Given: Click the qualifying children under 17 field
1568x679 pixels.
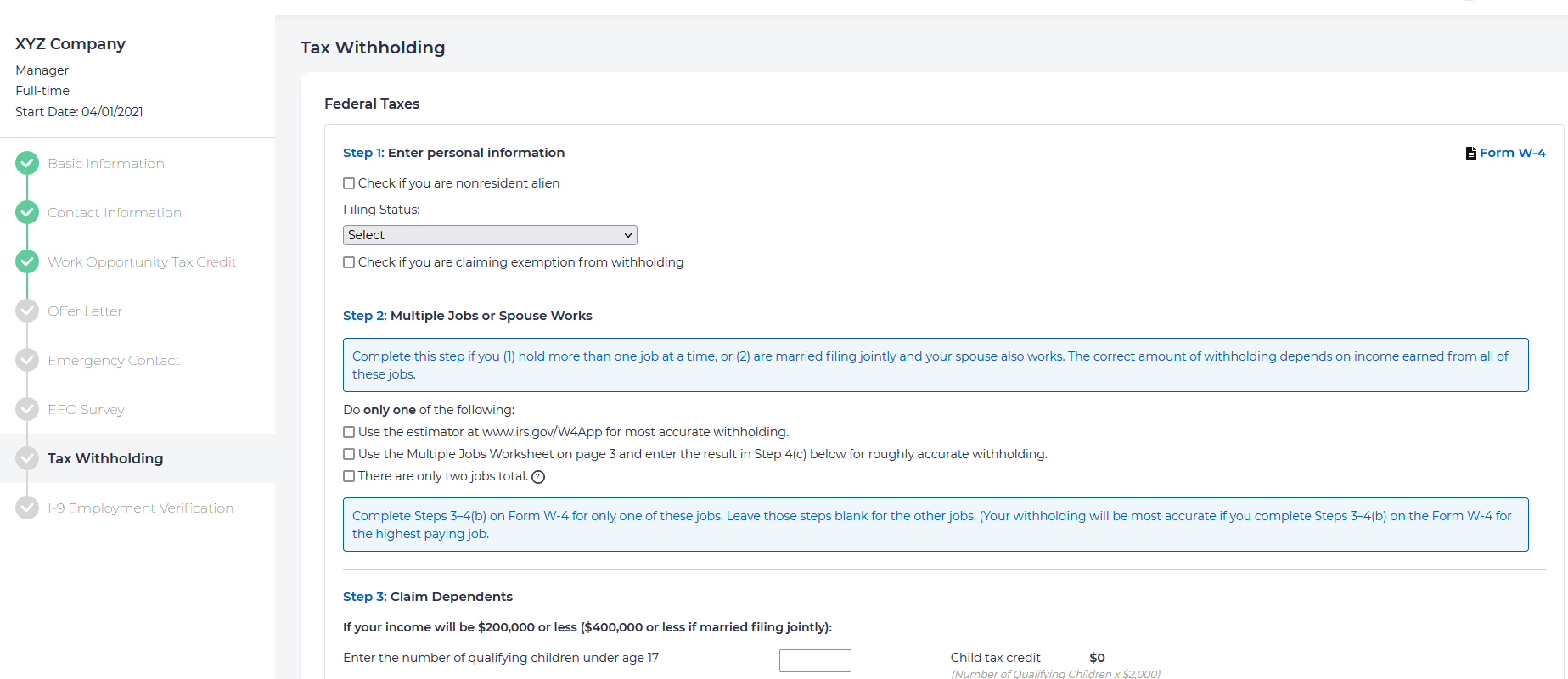Looking at the screenshot, I should pos(815,660).
